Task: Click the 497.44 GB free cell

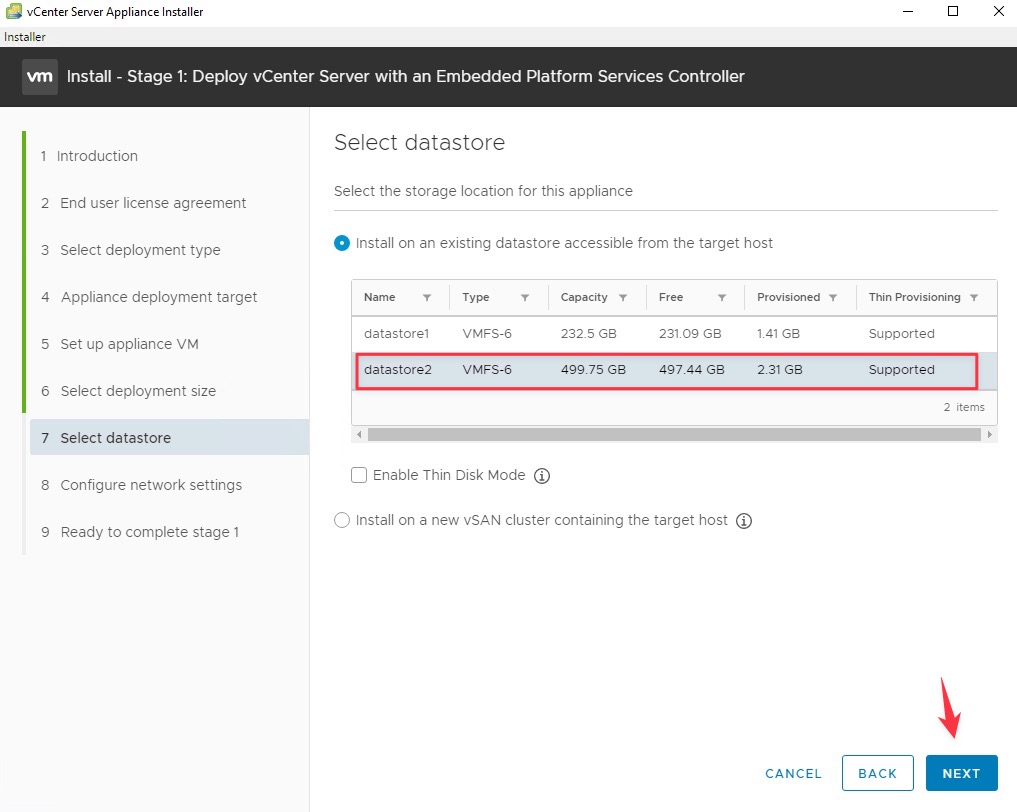Action: [x=691, y=370]
